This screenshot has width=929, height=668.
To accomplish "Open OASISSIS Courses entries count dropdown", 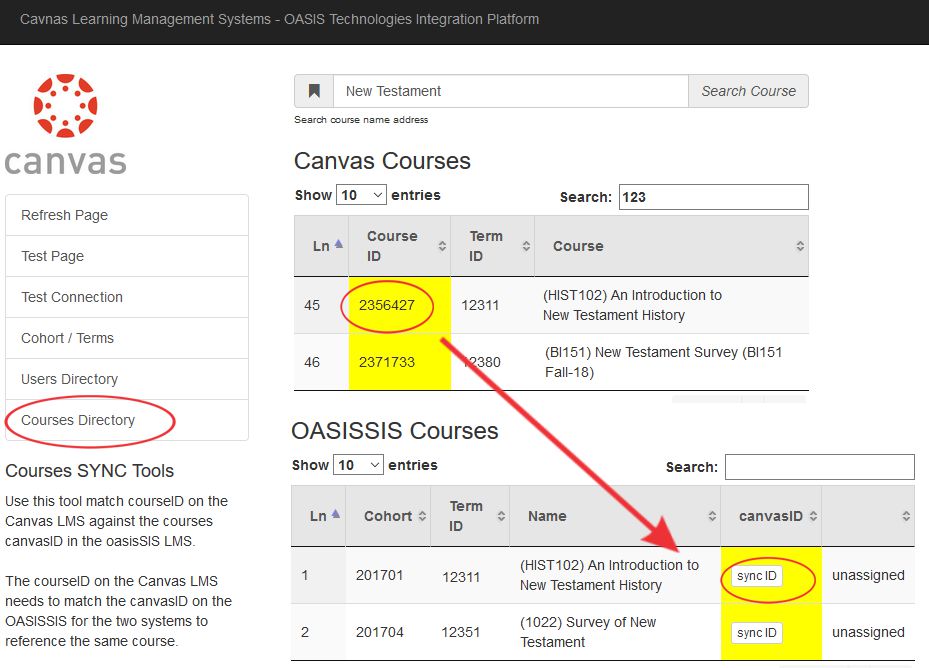I will (x=358, y=465).
